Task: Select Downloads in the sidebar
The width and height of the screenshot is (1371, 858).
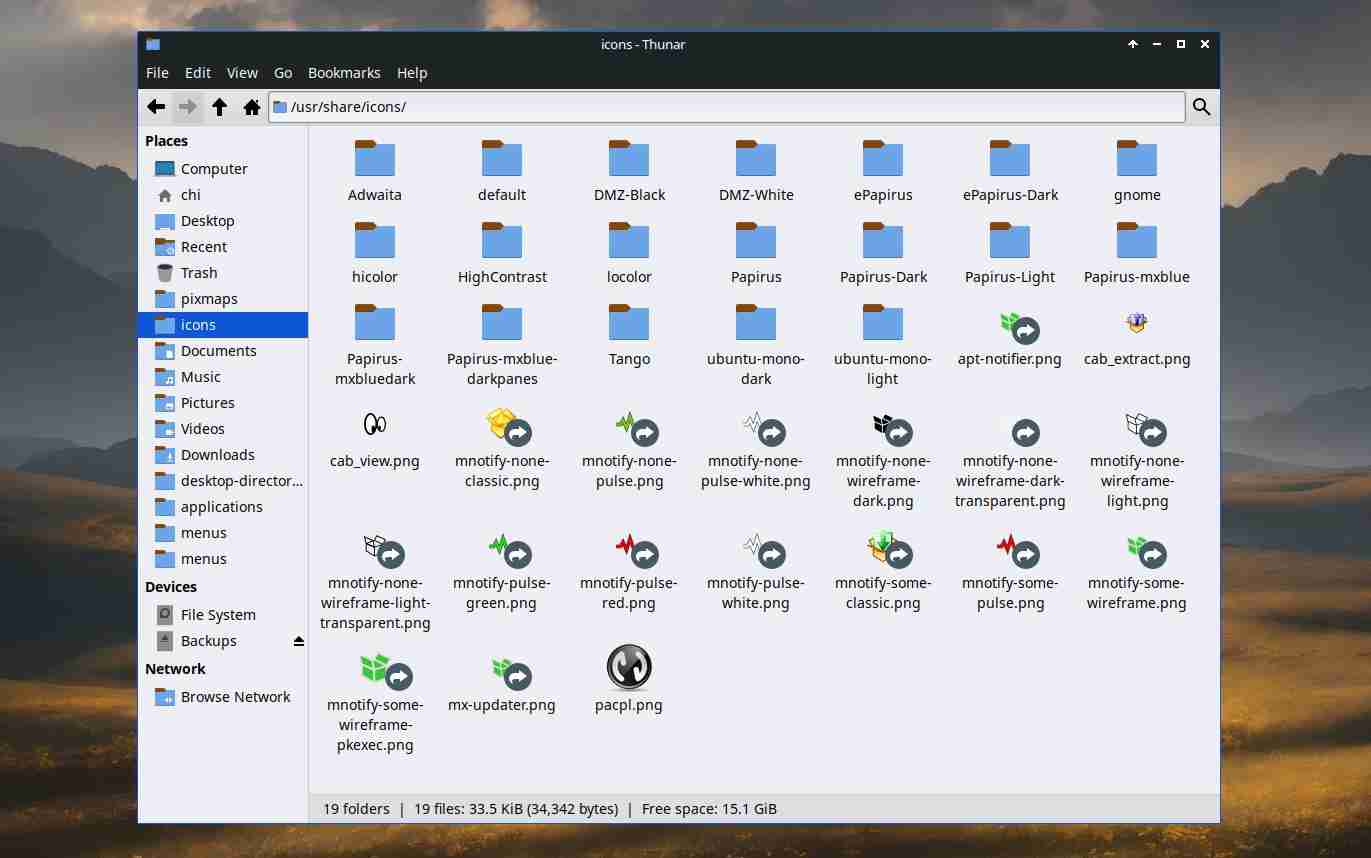Action: click(x=217, y=455)
